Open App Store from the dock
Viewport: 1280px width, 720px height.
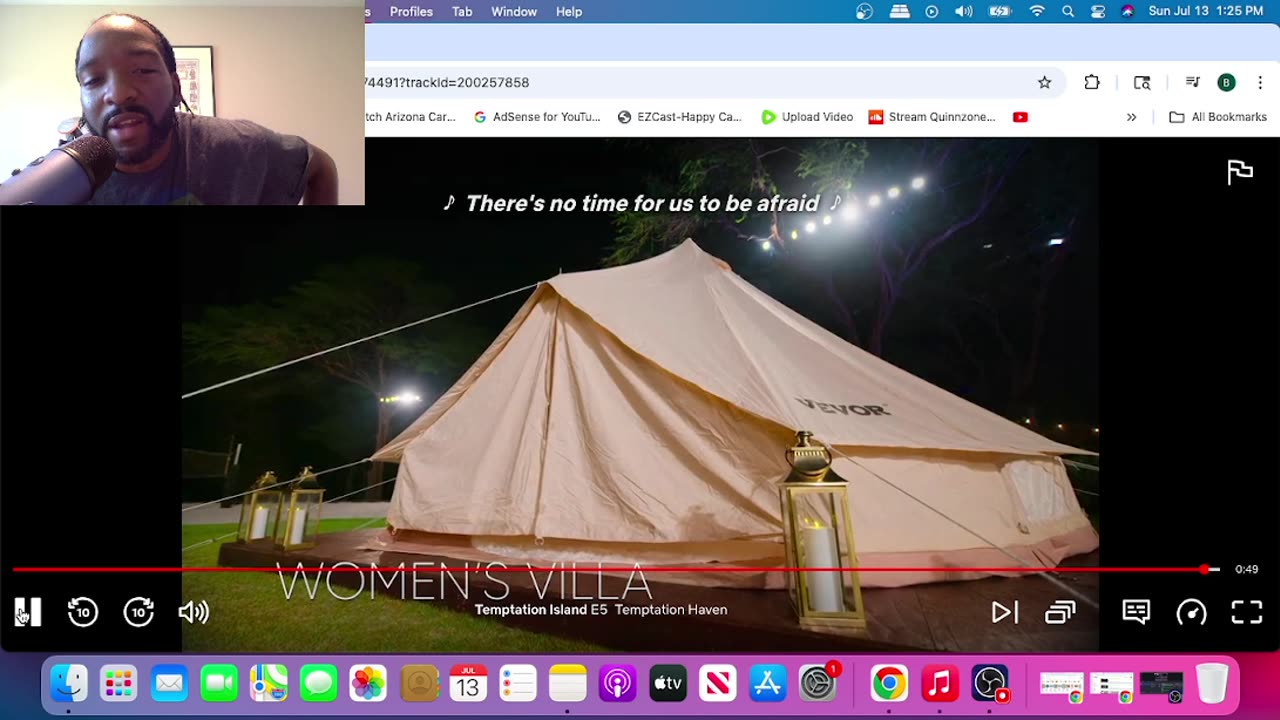768,684
